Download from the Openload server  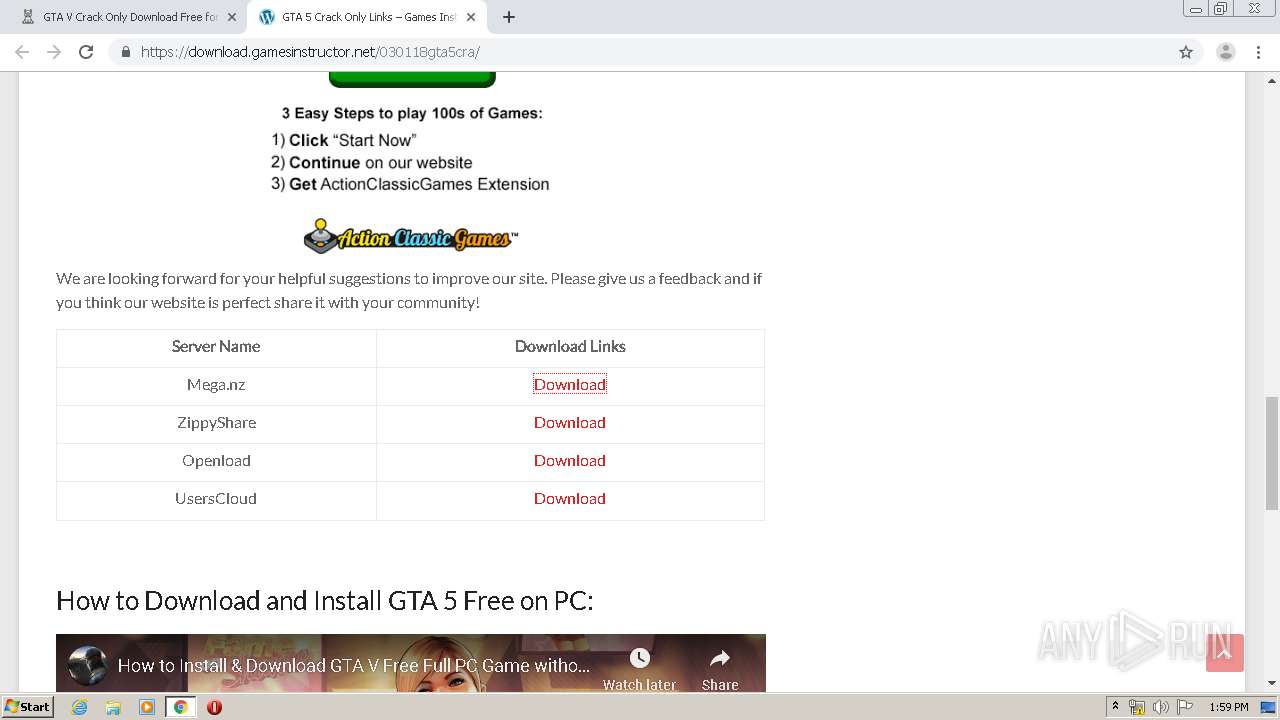[570, 460]
